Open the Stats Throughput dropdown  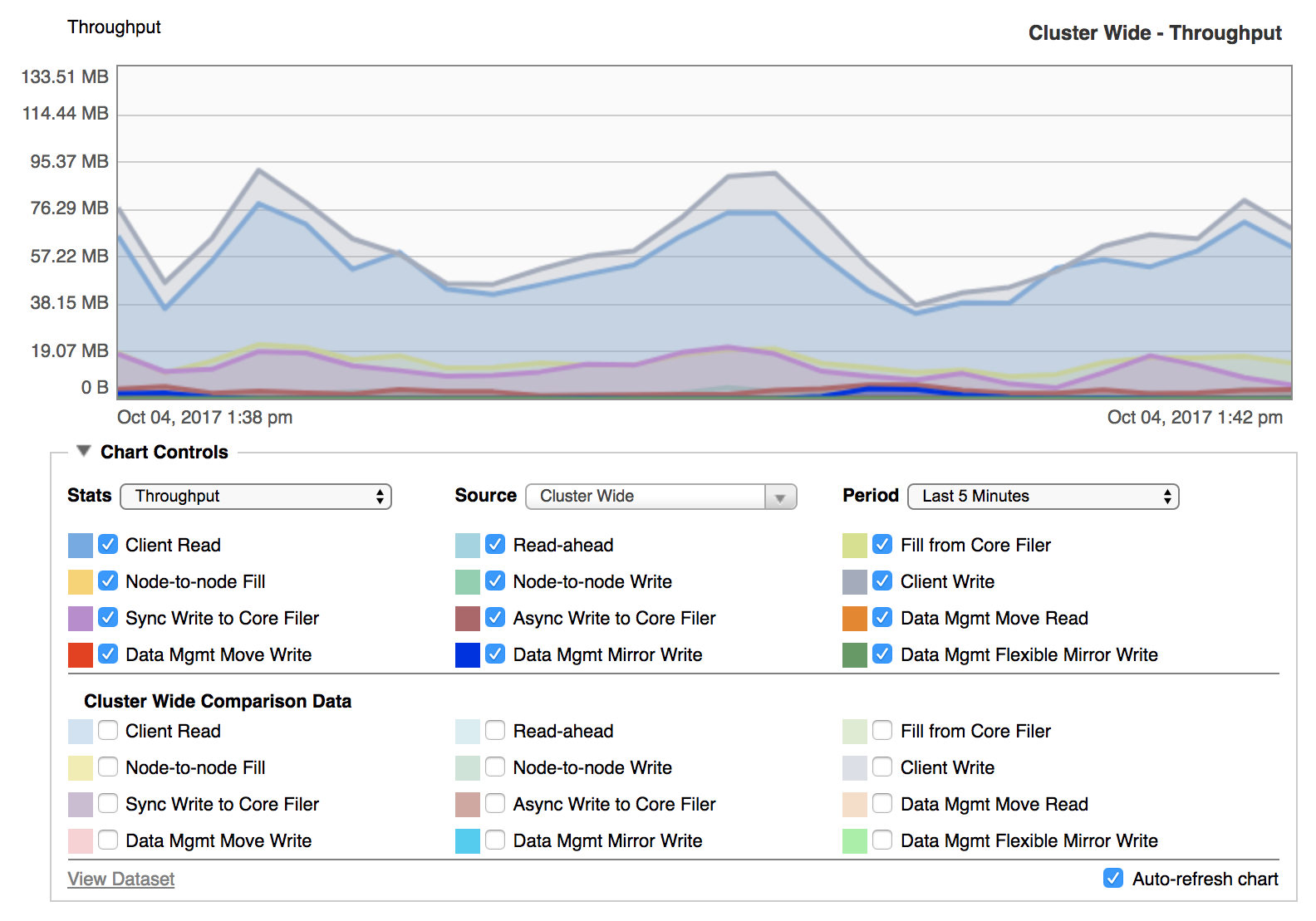pyautogui.click(x=256, y=497)
